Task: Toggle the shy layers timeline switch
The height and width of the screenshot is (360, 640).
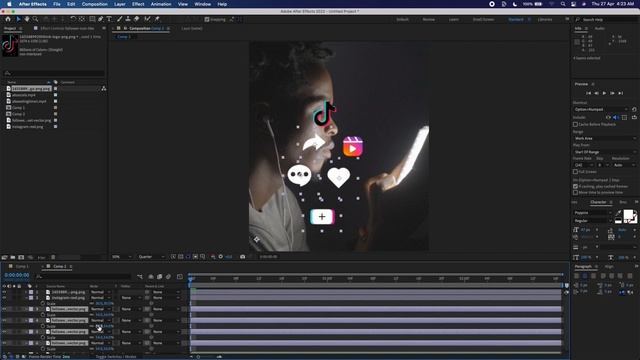Action: 151,277
